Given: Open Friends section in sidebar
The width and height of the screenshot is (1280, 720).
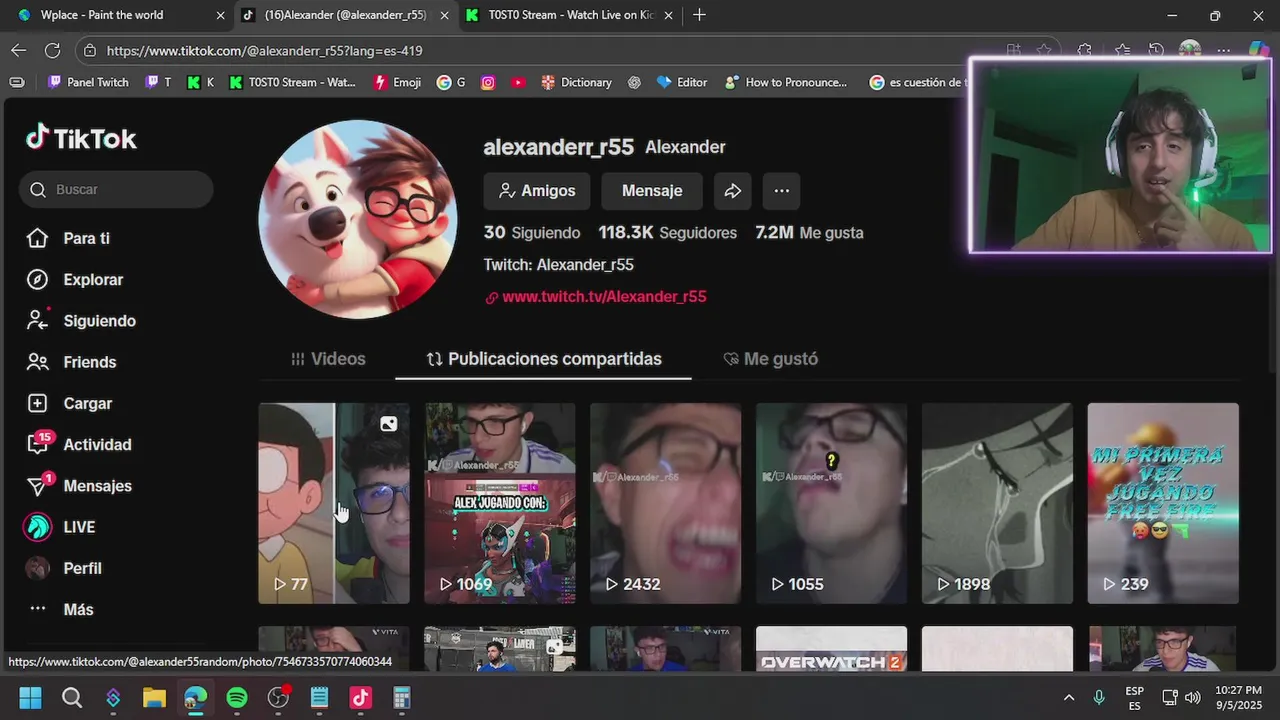Looking at the screenshot, I should pos(71,362).
